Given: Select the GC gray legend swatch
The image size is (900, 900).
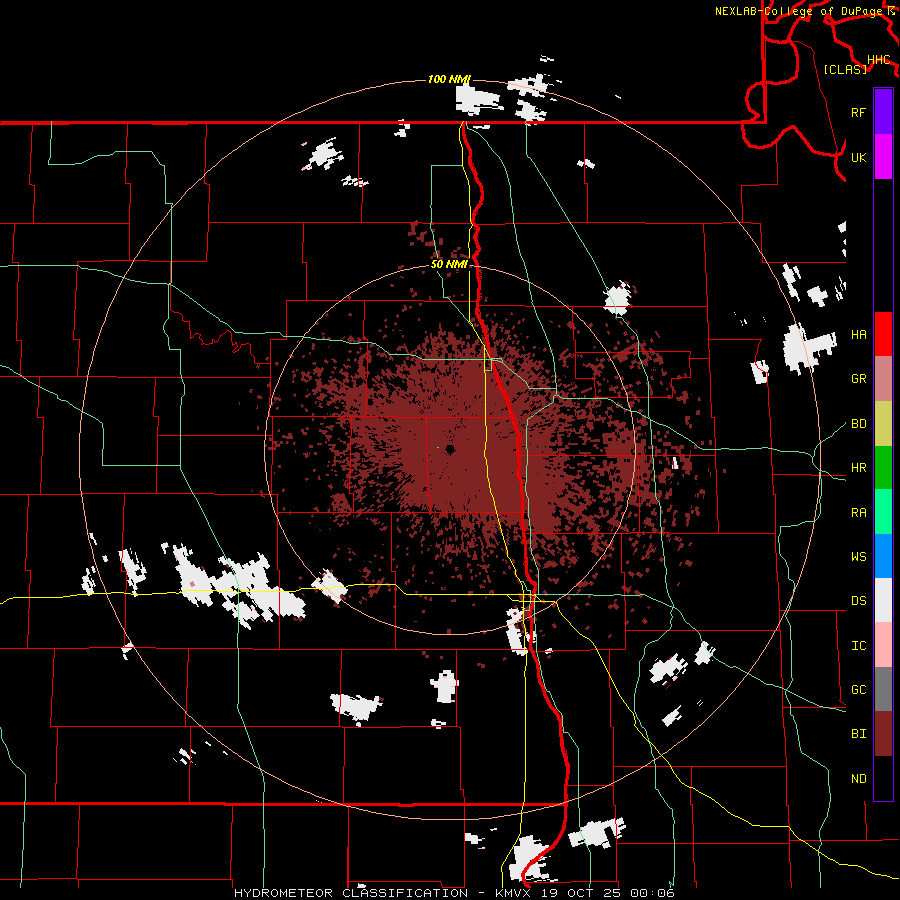Looking at the screenshot, I should click(883, 689).
